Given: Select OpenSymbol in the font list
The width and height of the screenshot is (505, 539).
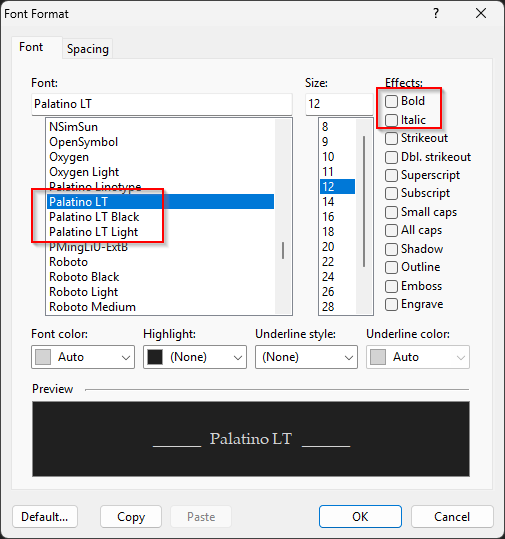Looking at the screenshot, I should (x=161, y=142).
